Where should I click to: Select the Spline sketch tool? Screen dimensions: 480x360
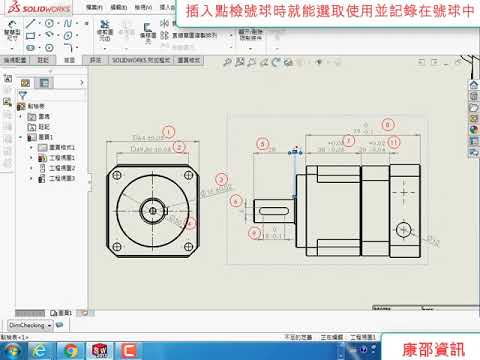68,23
